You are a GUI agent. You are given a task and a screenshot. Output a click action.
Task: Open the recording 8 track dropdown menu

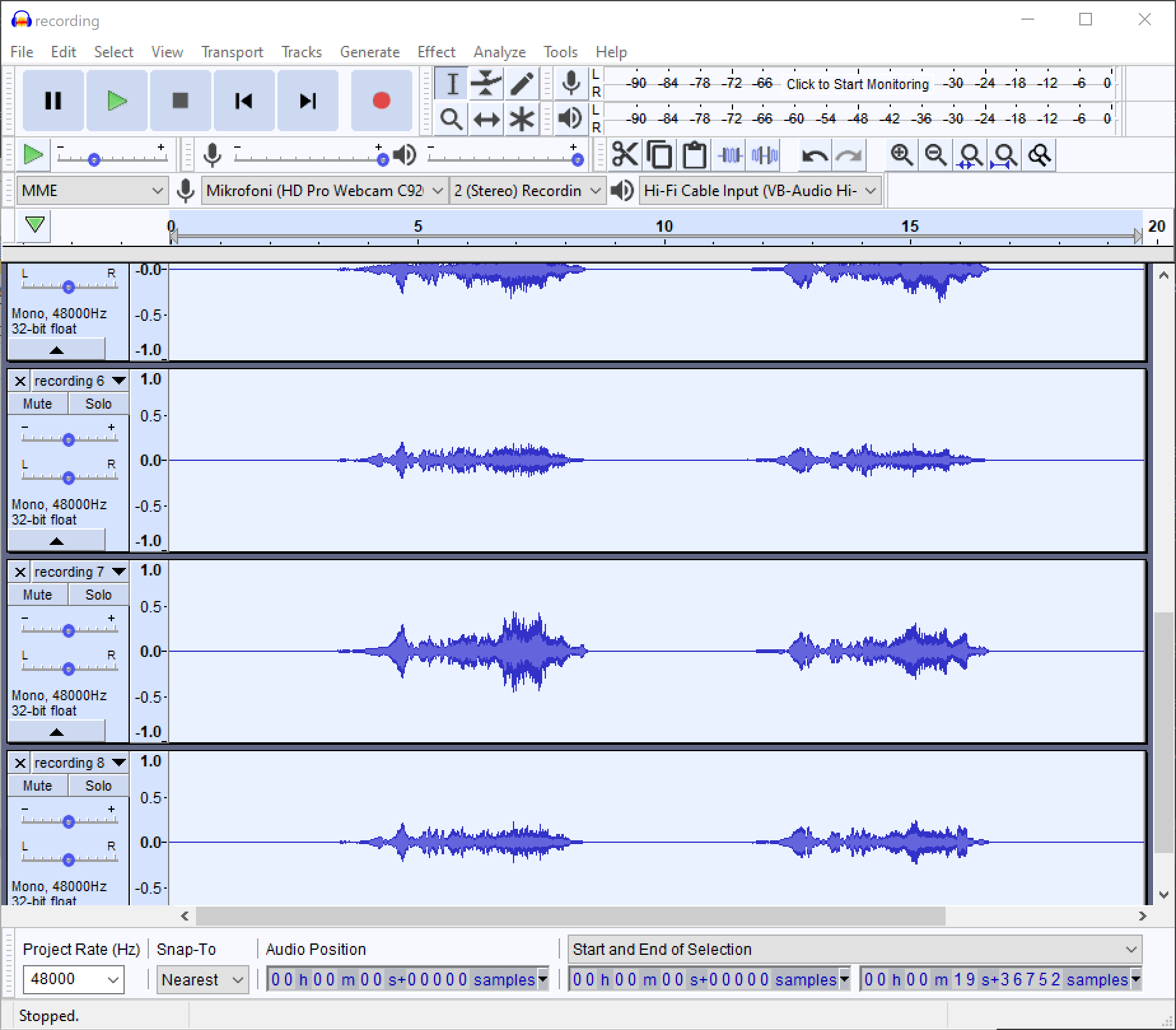point(80,763)
